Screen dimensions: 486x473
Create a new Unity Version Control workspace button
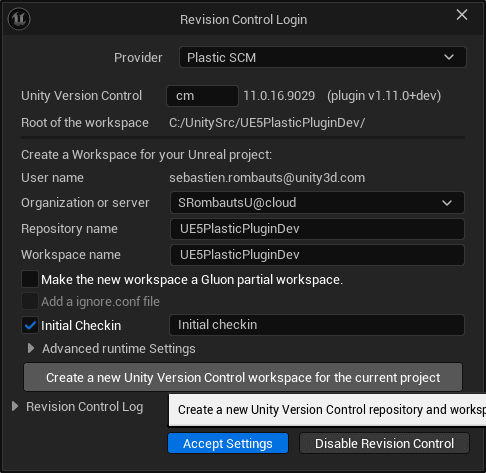pos(243,377)
